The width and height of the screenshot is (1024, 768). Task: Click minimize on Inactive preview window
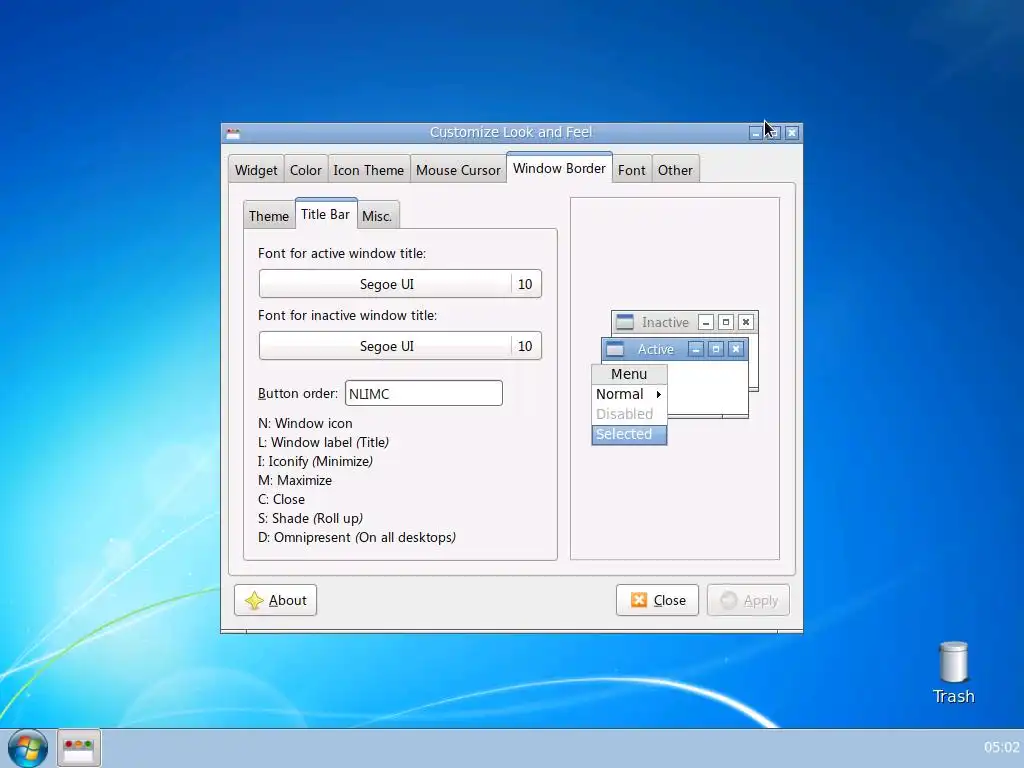(x=706, y=322)
